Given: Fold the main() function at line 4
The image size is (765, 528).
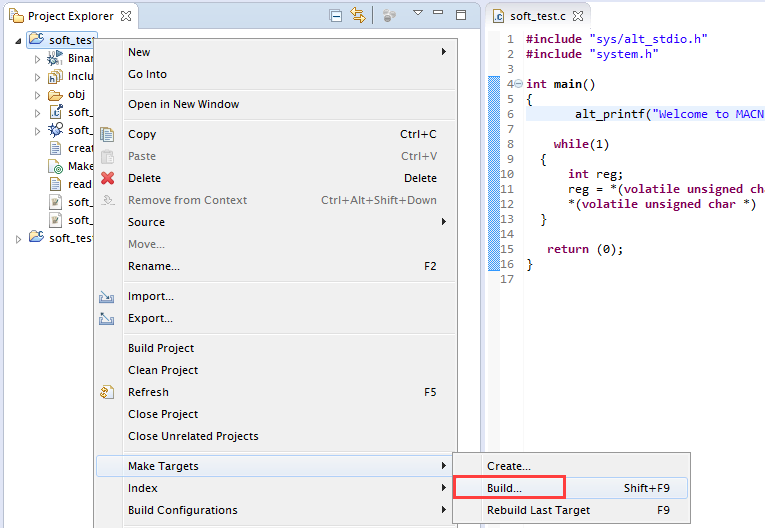Looking at the screenshot, I should point(519,84).
